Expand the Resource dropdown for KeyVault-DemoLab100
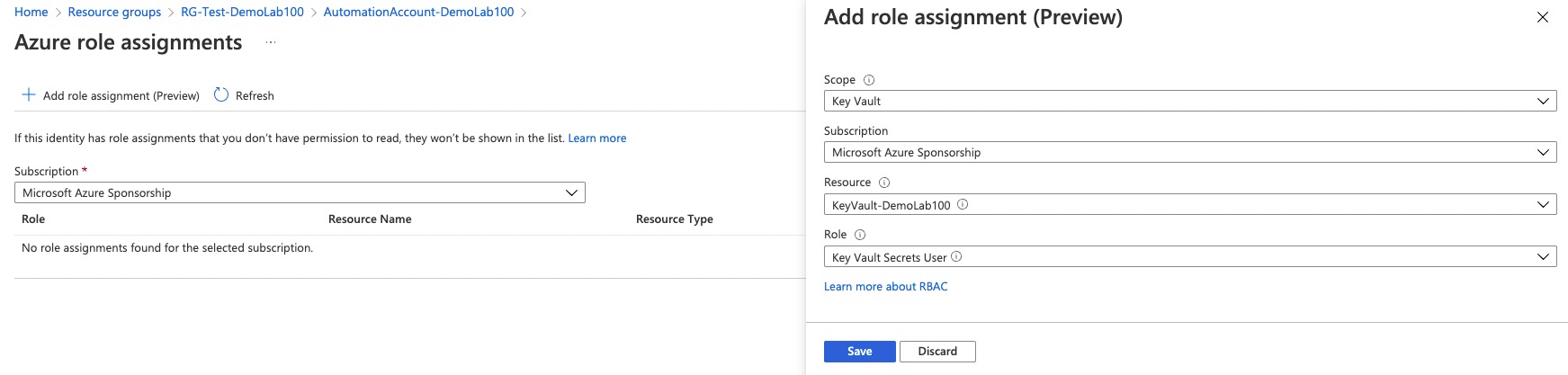 [1189, 205]
